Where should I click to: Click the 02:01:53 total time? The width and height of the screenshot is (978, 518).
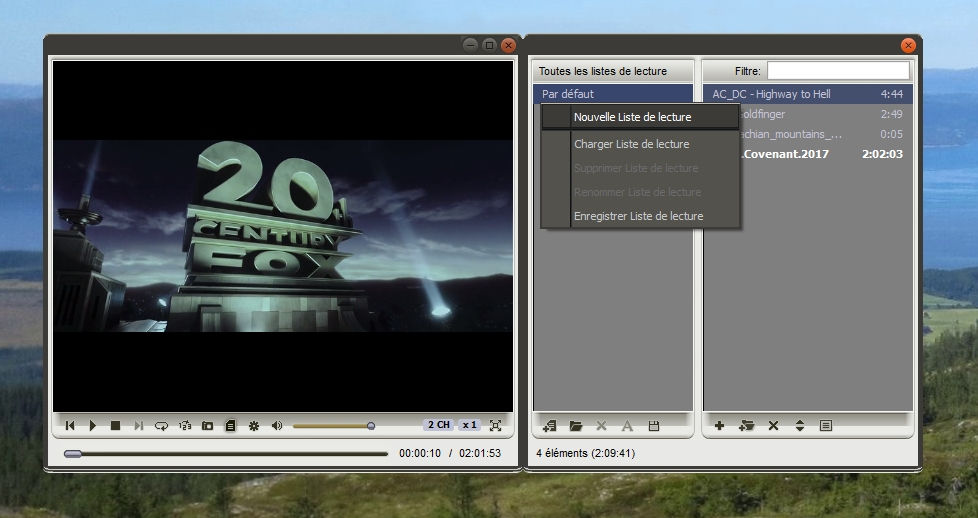pos(480,454)
